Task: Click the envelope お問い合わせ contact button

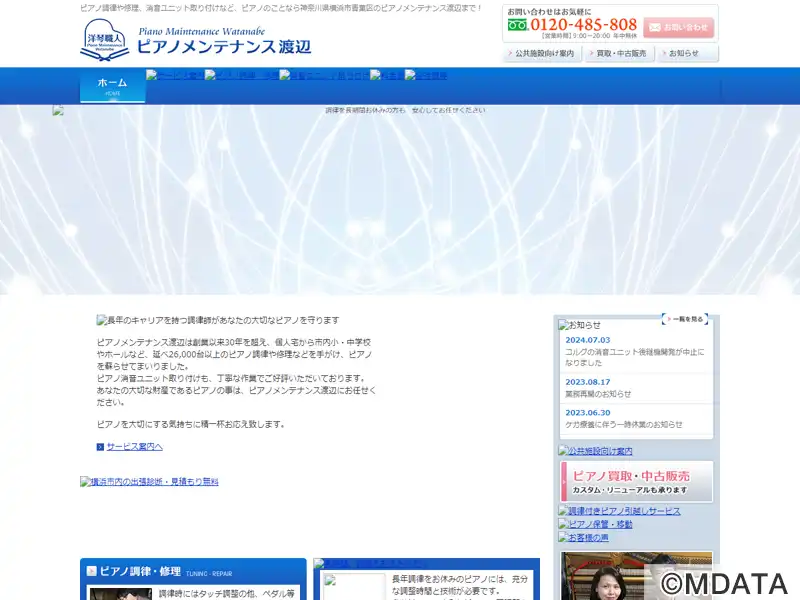Action: (x=679, y=28)
